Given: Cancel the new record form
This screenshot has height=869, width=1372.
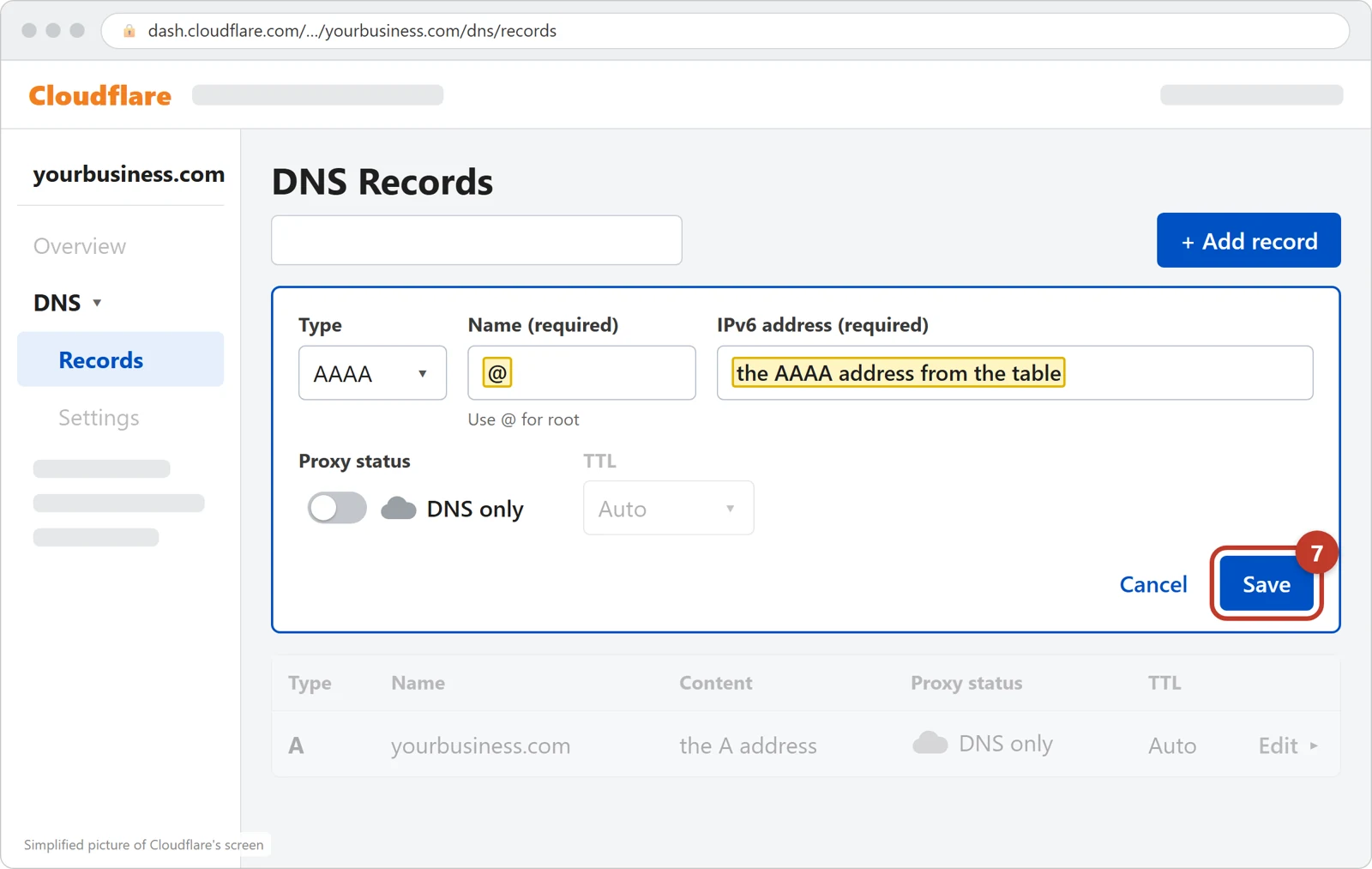Looking at the screenshot, I should [1153, 584].
